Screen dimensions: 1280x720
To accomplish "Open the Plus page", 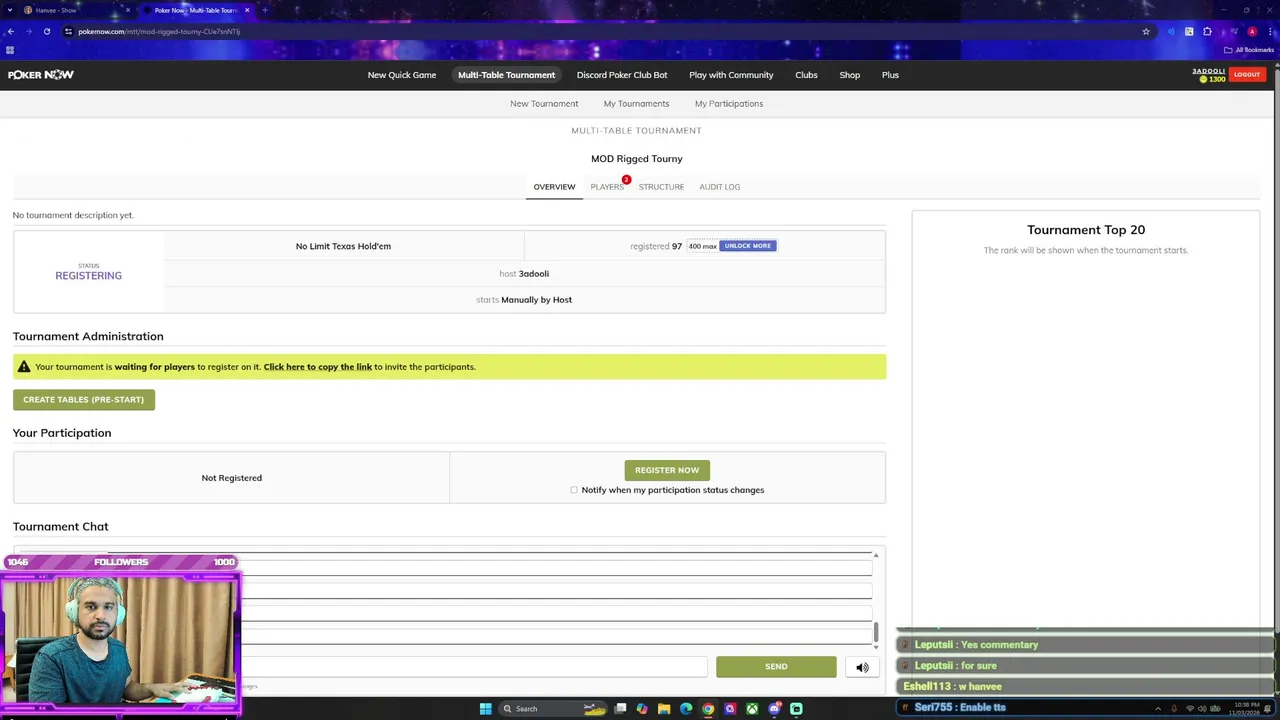I will click(890, 75).
